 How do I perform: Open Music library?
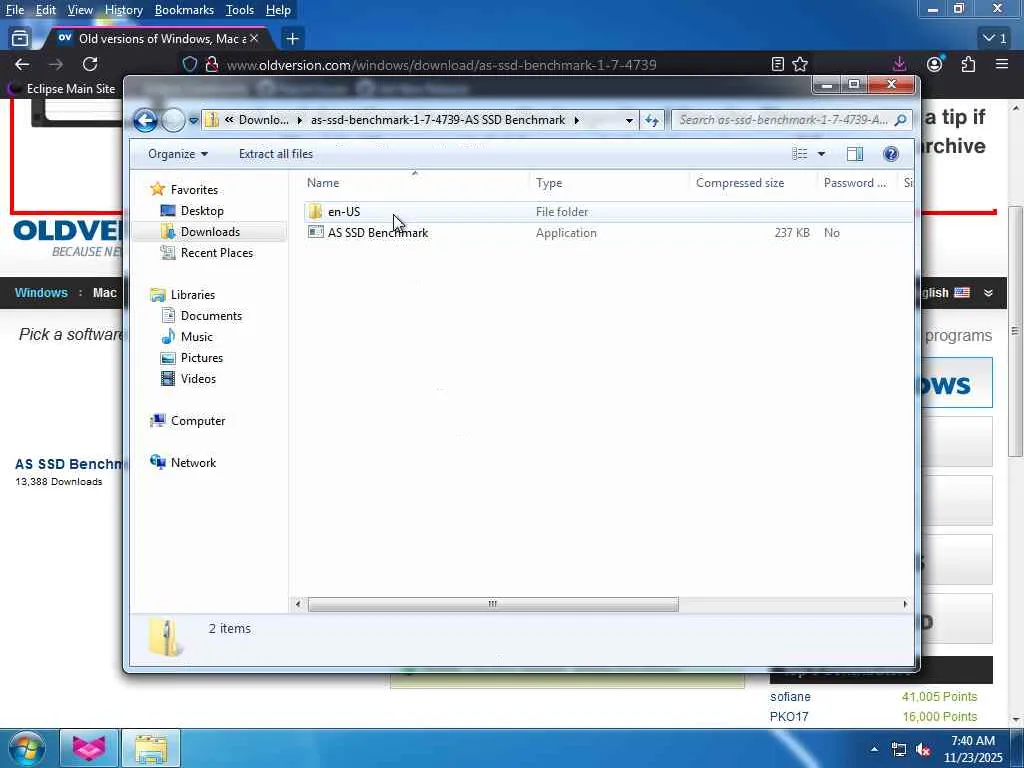(197, 337)
